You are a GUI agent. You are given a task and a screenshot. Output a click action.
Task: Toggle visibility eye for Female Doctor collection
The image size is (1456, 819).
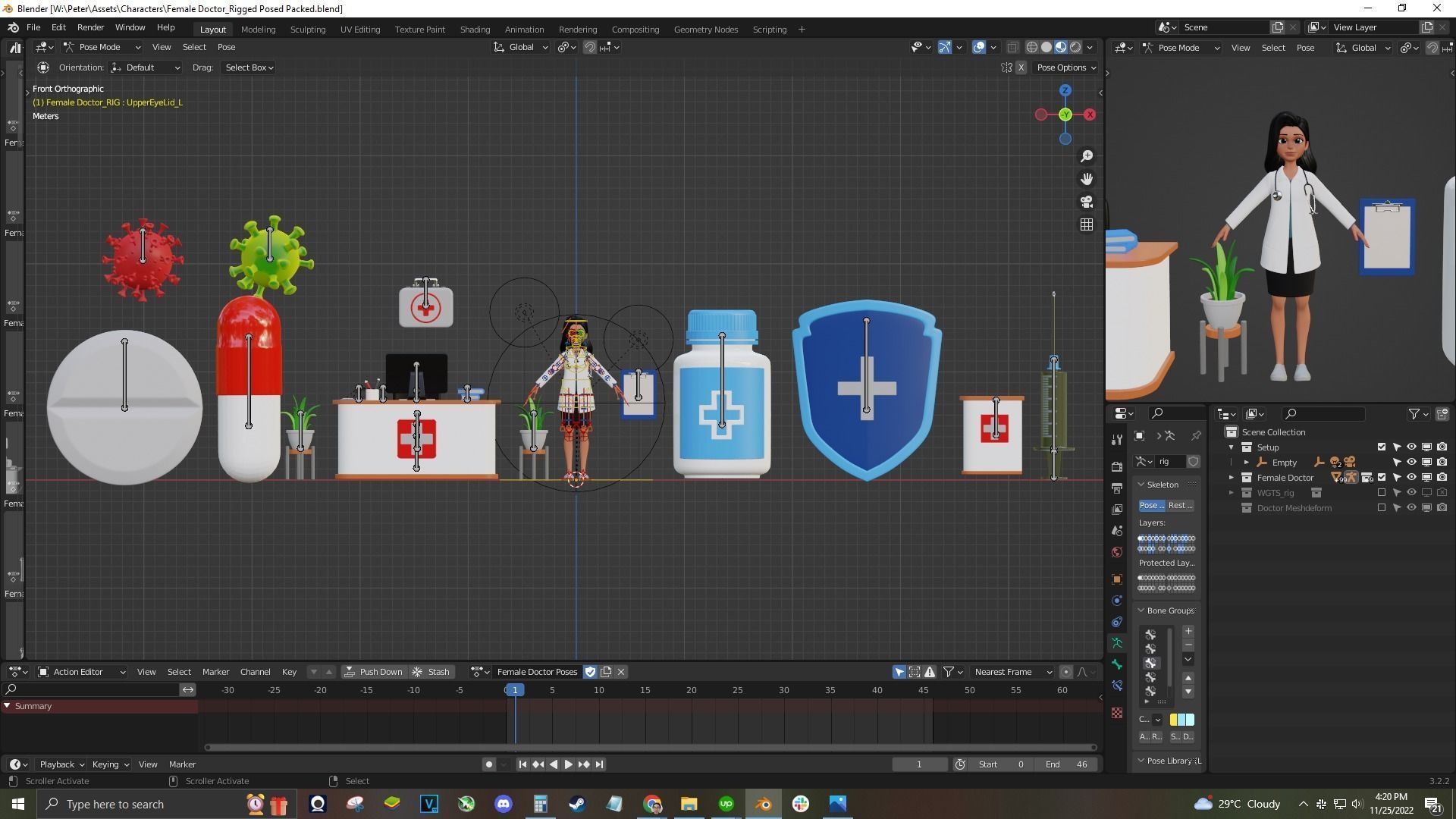click(1411, 478)
